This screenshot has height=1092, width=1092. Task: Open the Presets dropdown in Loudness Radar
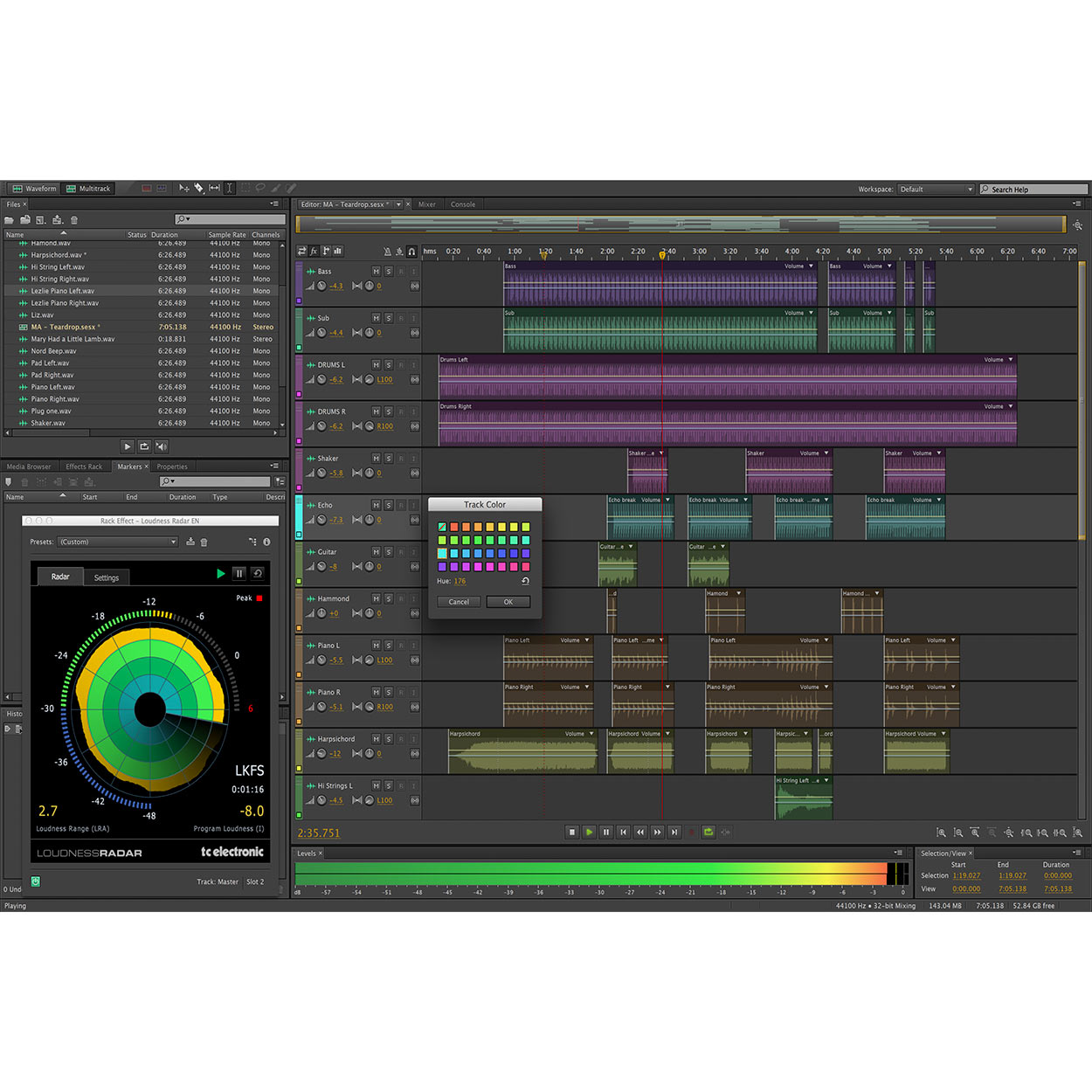click(117, 542)
